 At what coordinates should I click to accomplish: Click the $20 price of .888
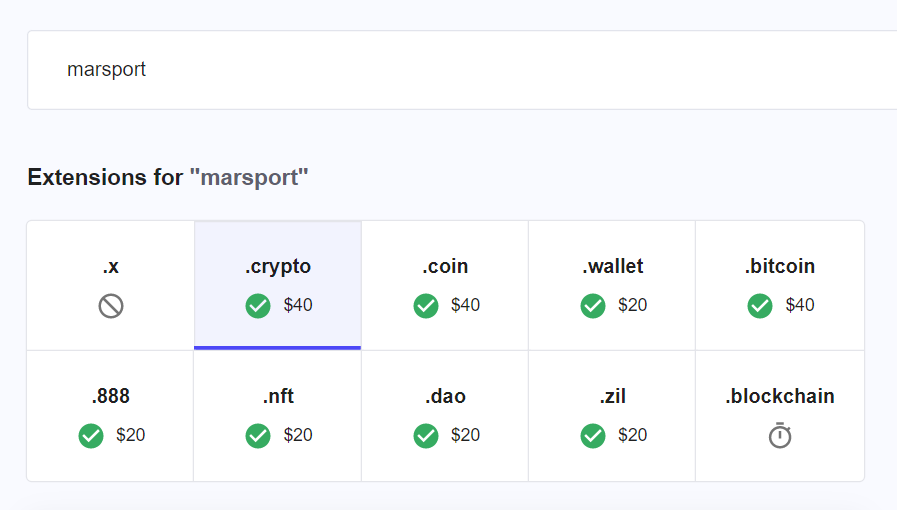tap(130, 435)
